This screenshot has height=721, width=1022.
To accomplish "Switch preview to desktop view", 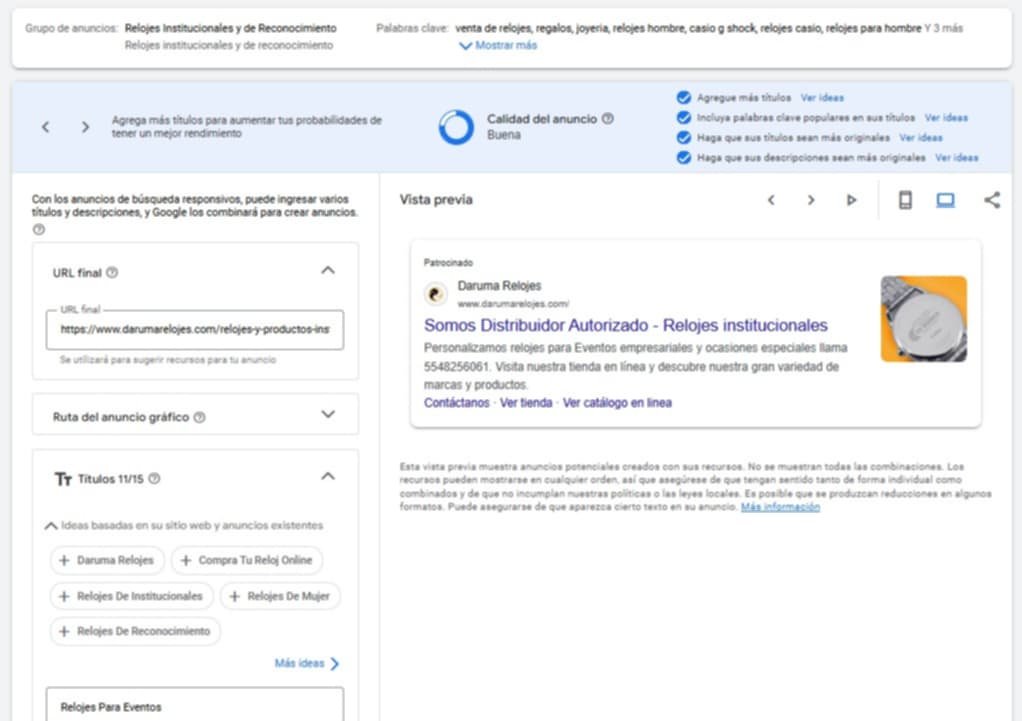I will [x=945, y=200].
